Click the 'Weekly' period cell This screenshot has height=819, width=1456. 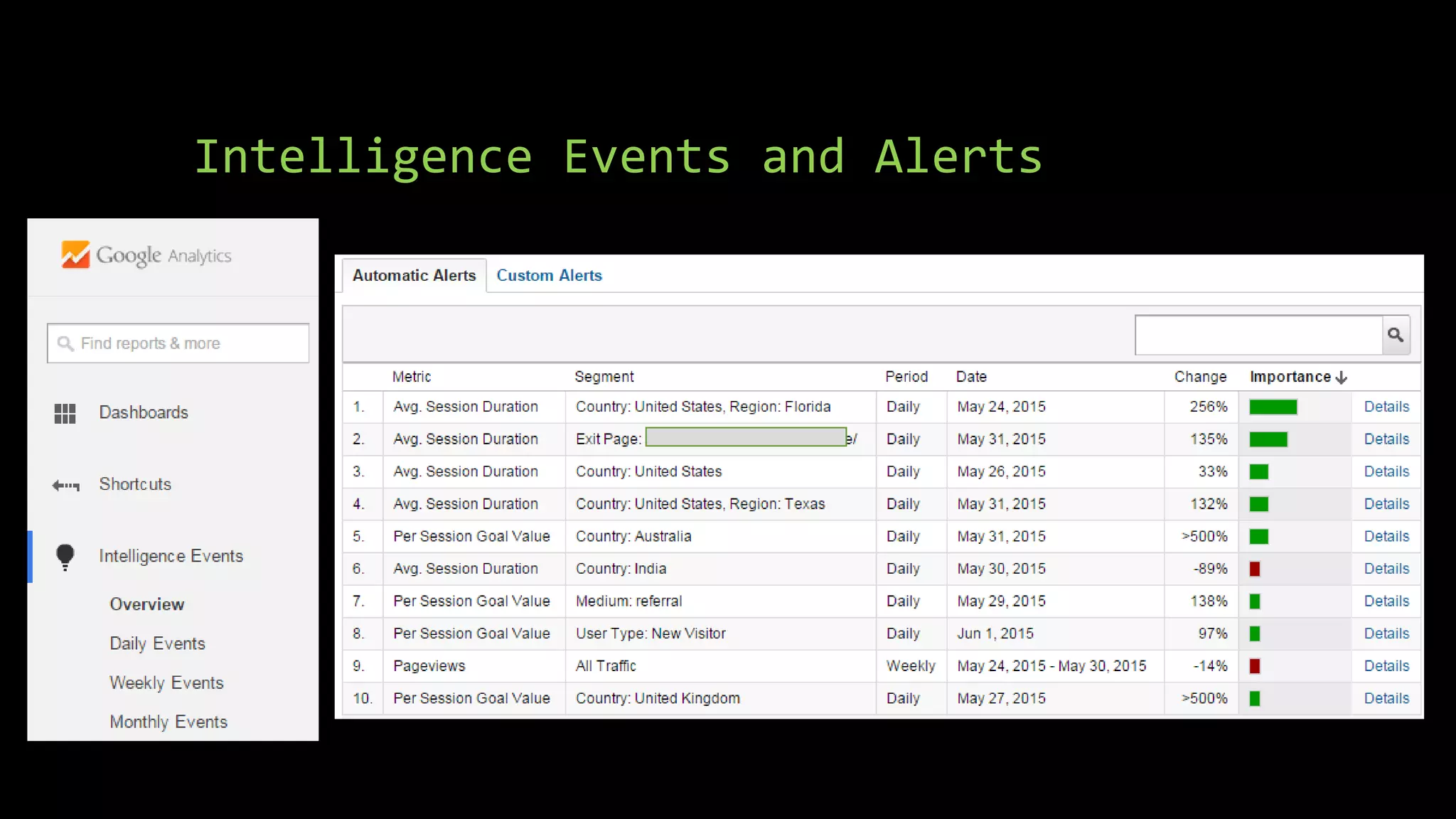(911, 666)
